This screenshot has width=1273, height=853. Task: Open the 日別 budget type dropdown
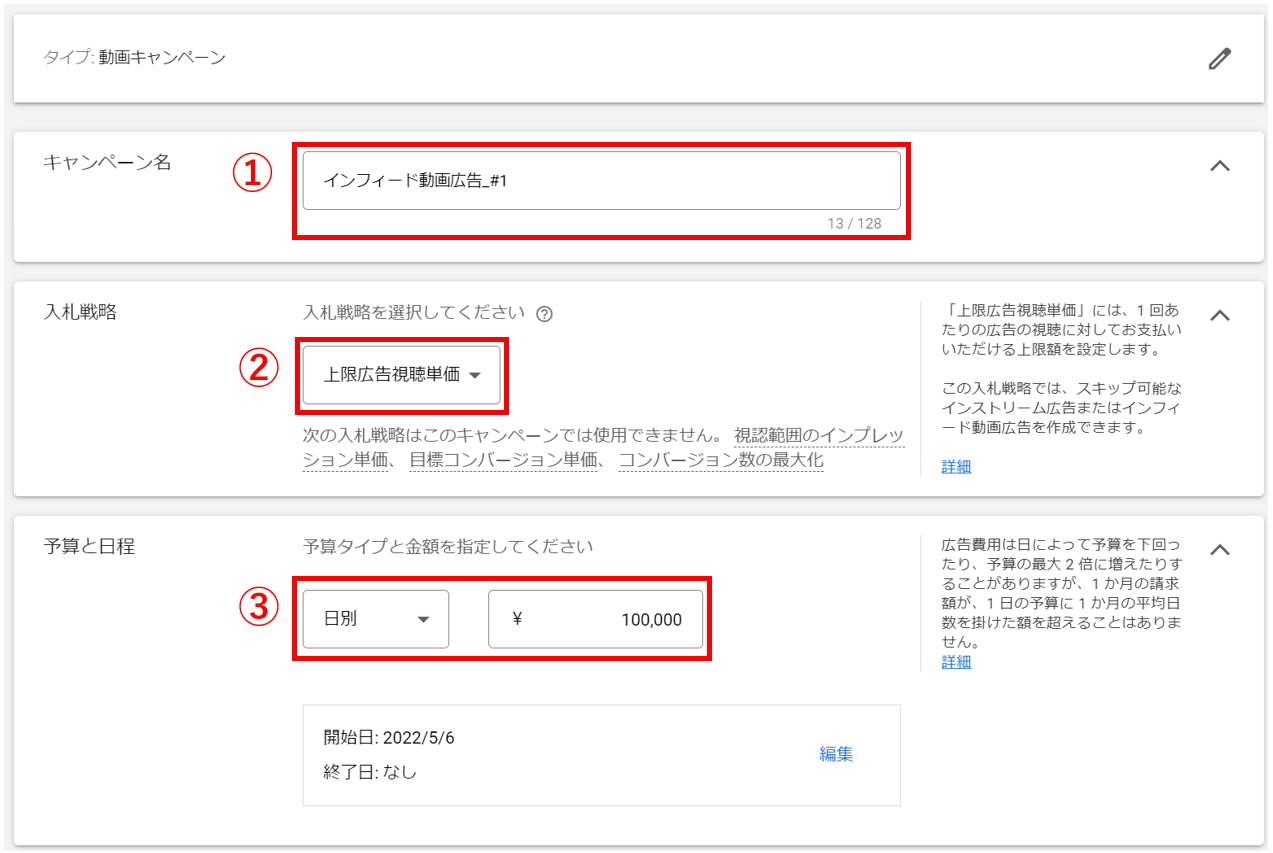(x=375, y=619)
